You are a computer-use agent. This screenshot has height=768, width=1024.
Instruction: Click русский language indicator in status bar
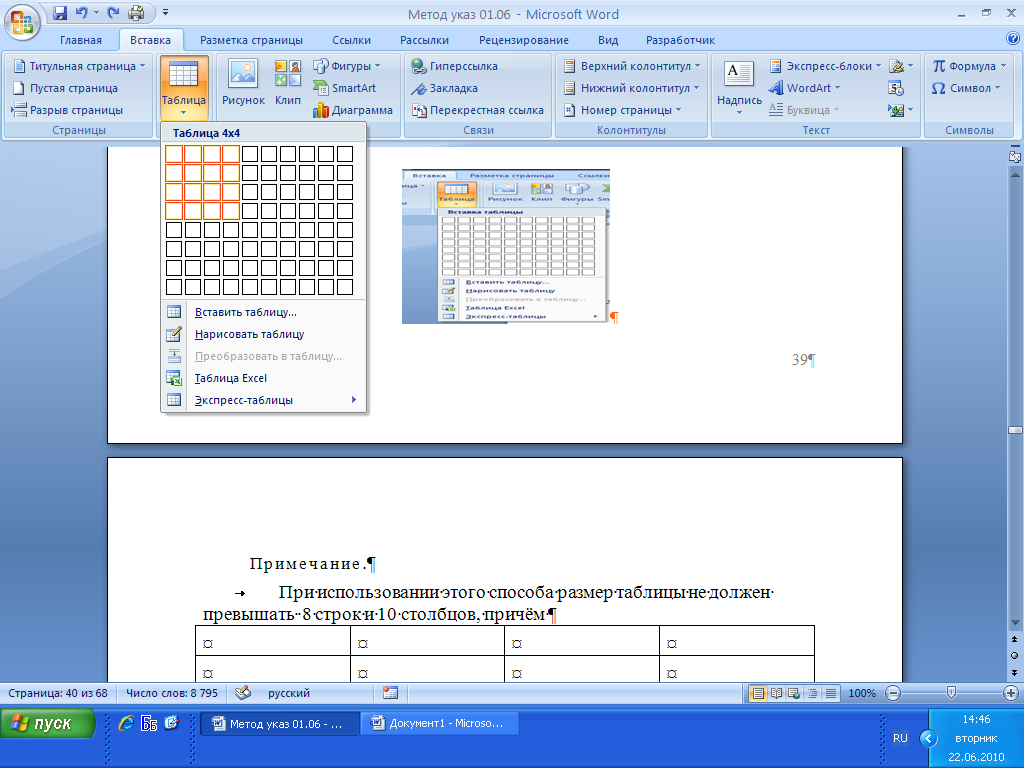[x=289, y=693]
